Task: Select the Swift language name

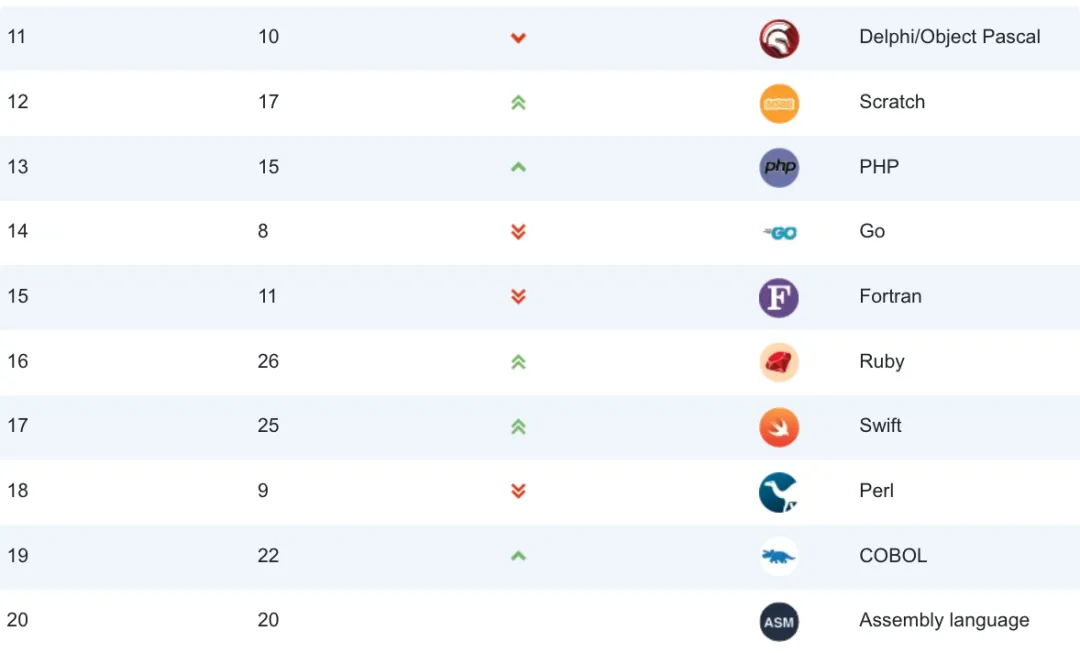Action: (880, 426)
